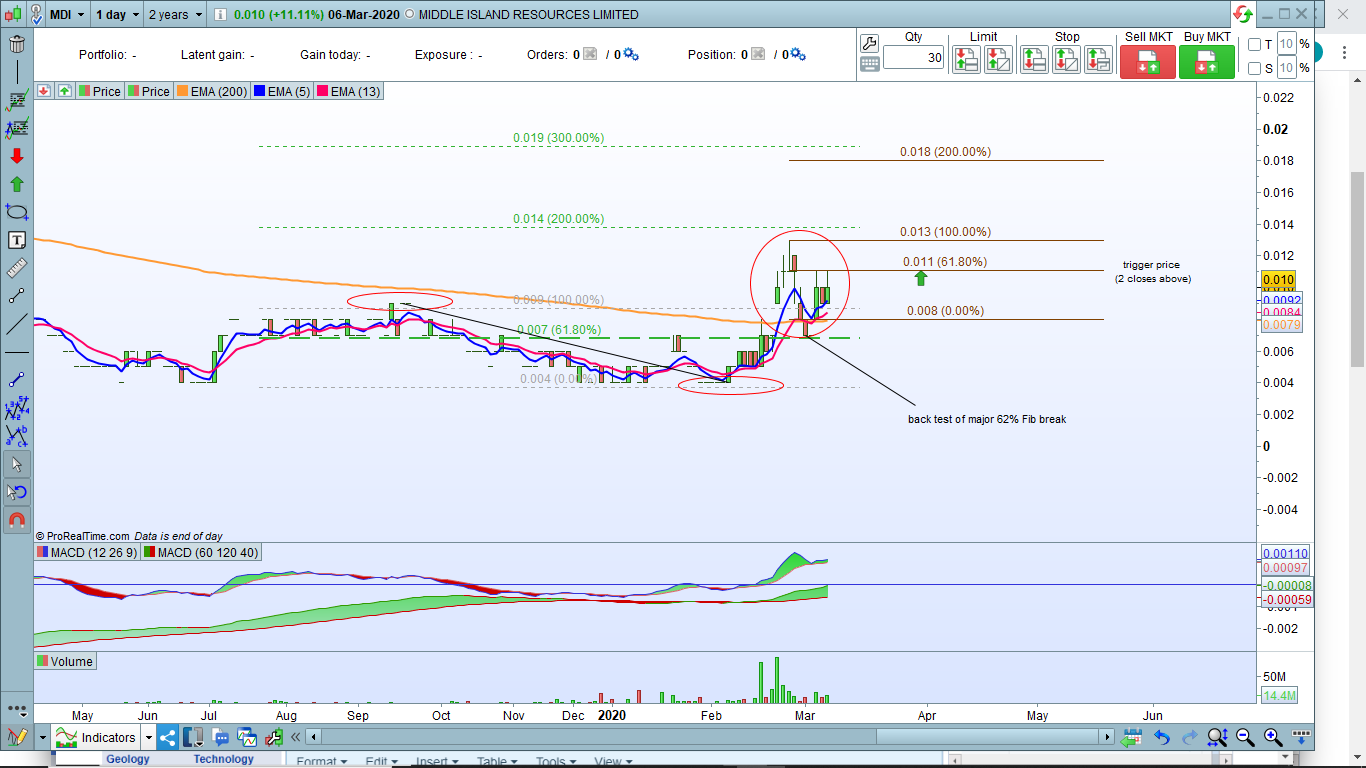Open the MDI ticker dropdown
The height and width of the screenshot is (768, 1366).
[x=69, y=15]
